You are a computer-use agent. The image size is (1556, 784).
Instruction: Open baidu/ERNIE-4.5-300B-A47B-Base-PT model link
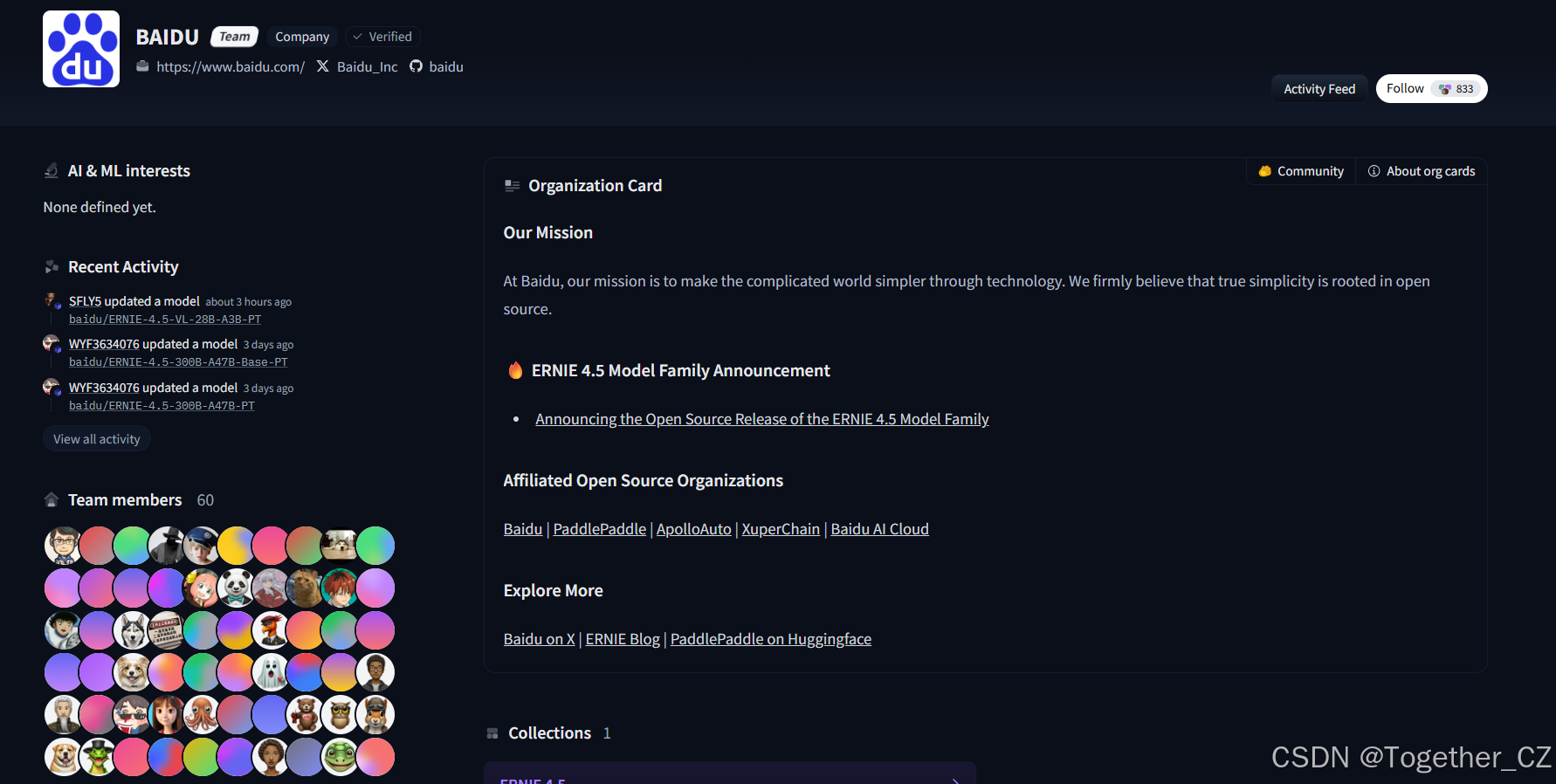pos(178,362)
